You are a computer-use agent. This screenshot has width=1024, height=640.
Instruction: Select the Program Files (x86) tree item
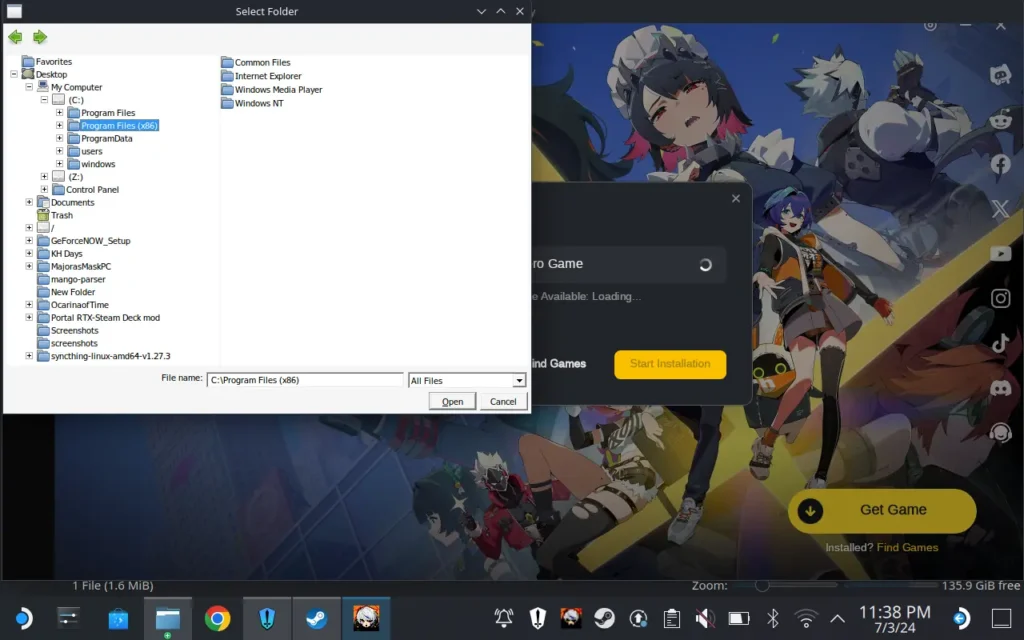120,125
